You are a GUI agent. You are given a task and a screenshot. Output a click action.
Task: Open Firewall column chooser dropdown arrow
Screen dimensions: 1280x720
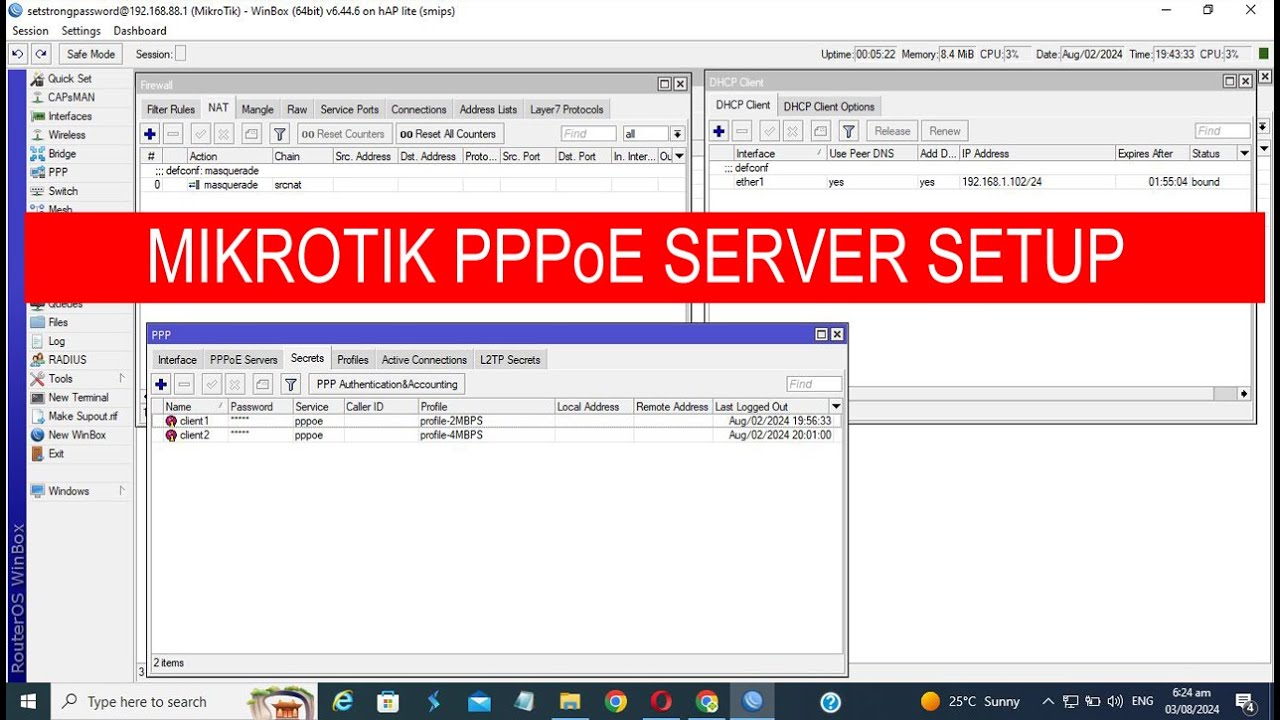(680, 156)
